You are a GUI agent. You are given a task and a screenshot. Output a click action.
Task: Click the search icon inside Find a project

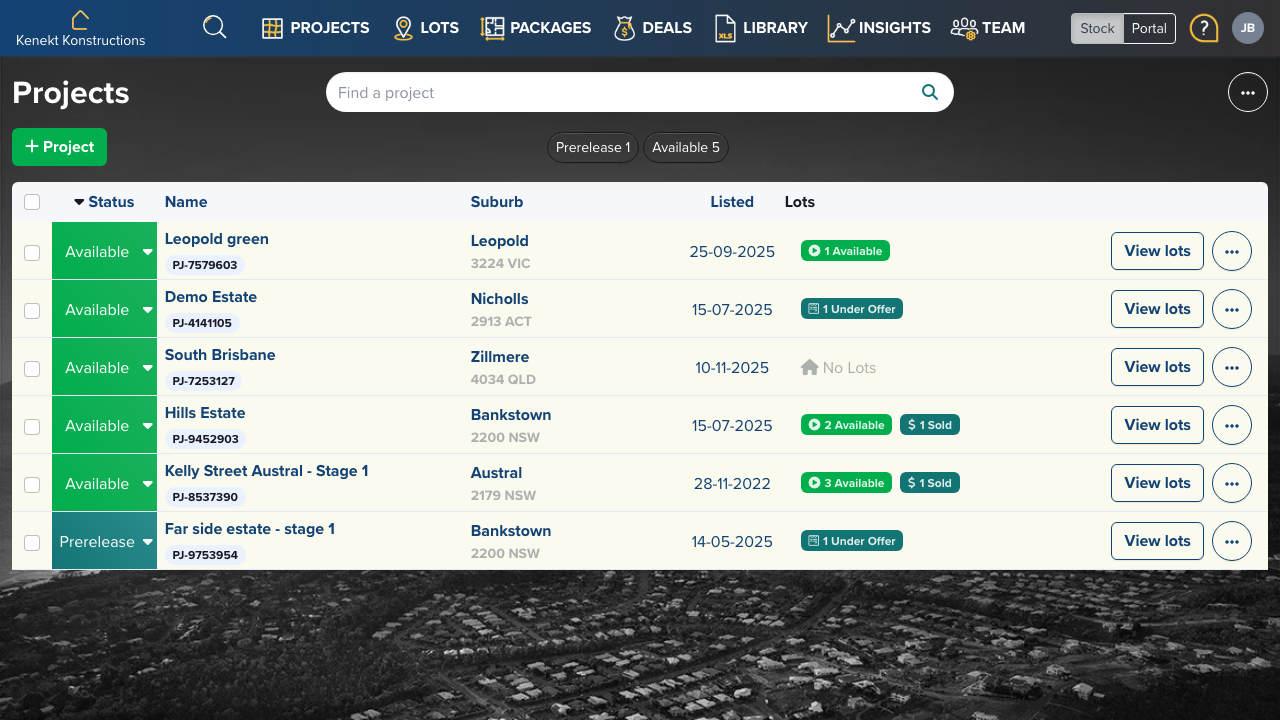pos(930,92)
